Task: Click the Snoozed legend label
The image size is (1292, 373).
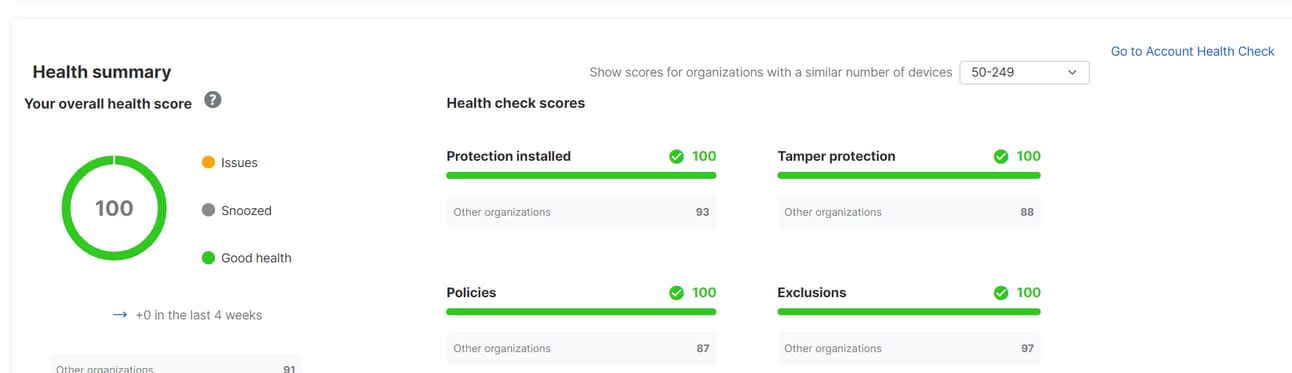Action: pos(246,211)
